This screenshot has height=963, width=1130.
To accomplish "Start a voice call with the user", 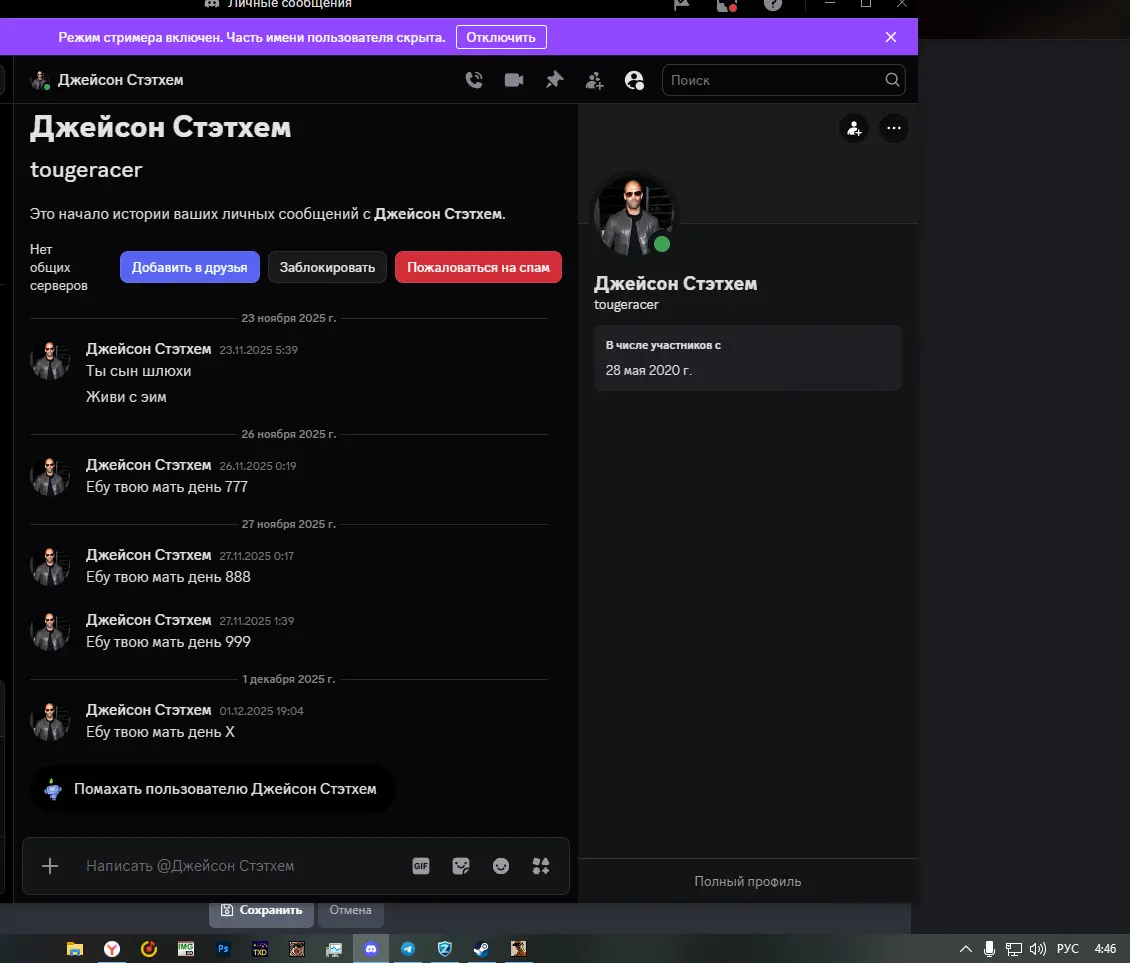I will coord(474,80).
